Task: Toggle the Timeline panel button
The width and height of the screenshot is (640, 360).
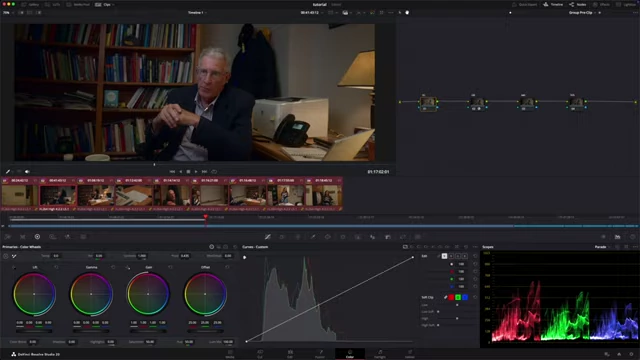Action: pos(553,4)
